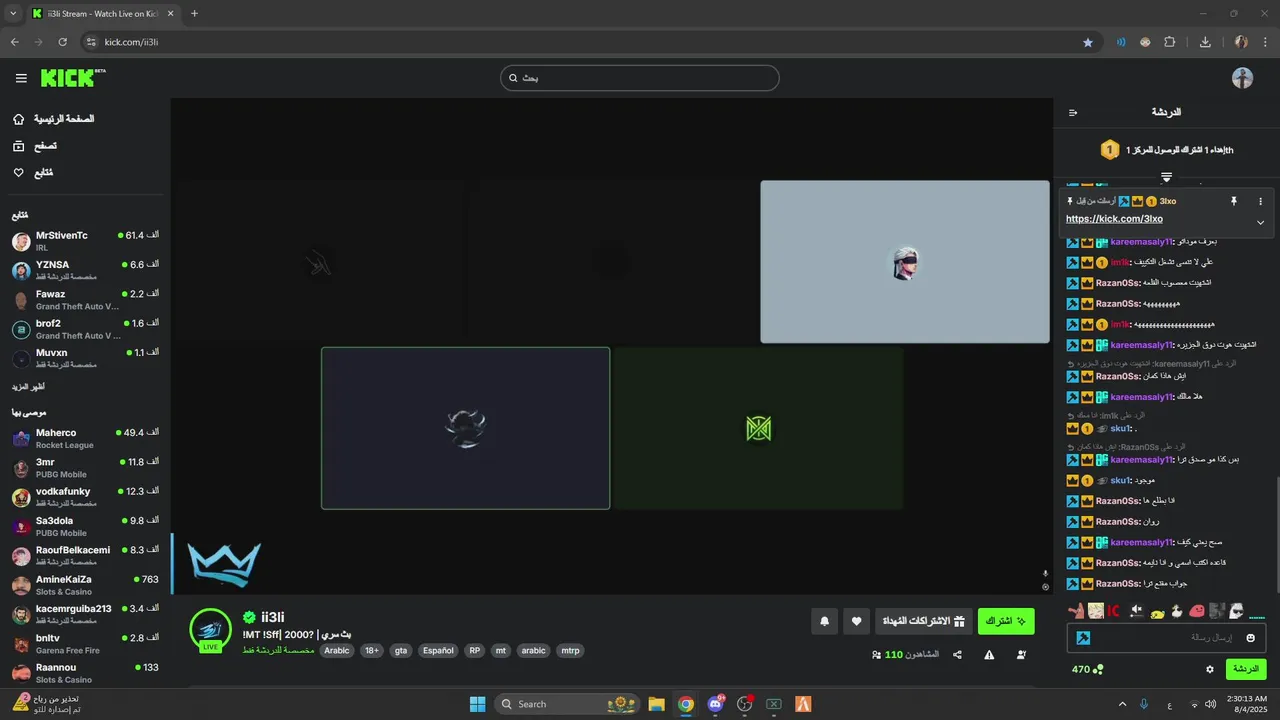Report stream with warning triangle icon
This screenshot has width=1280, height=720.
point(989,655)
